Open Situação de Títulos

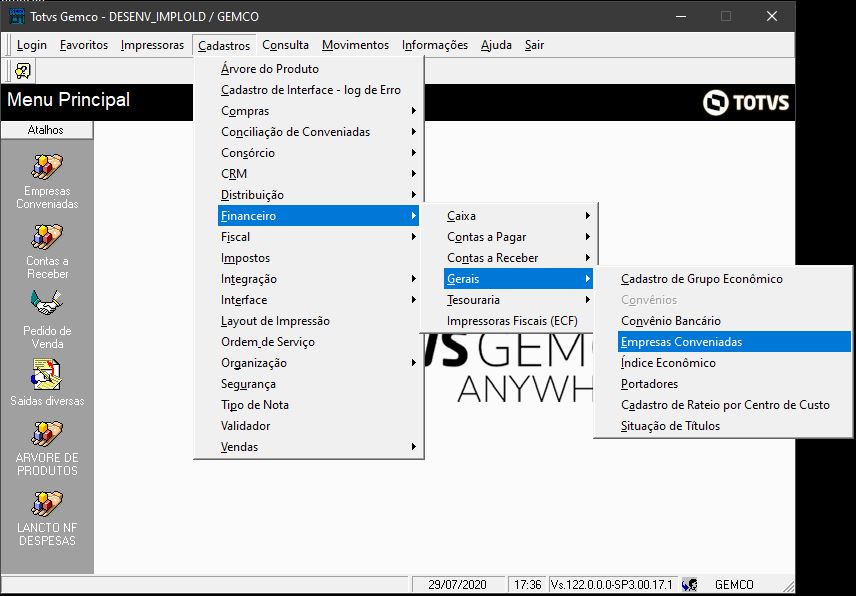[734, 426]
